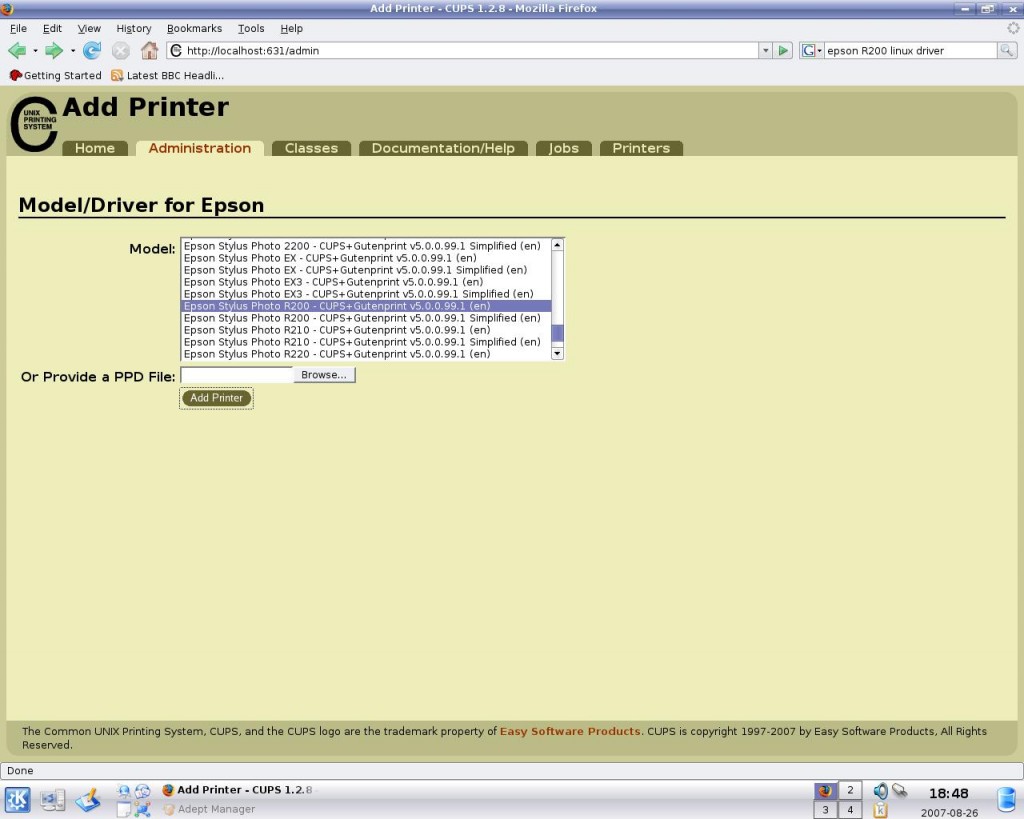Click the Getting Started bookmark icon
The width and height of the screenshot is (1024, 819).
click(16, 75)
